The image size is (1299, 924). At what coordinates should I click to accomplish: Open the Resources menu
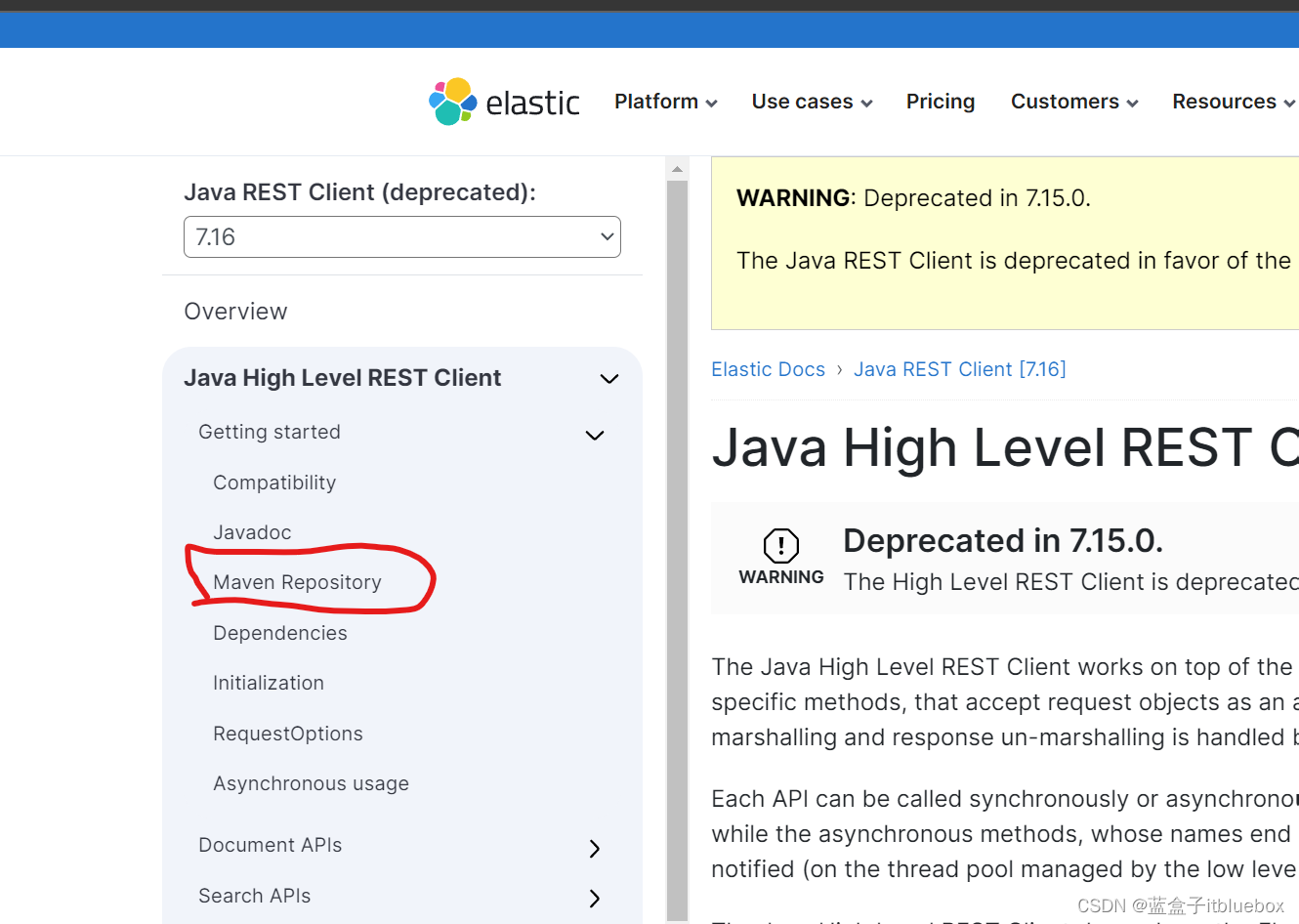(x=1234, y=102)
